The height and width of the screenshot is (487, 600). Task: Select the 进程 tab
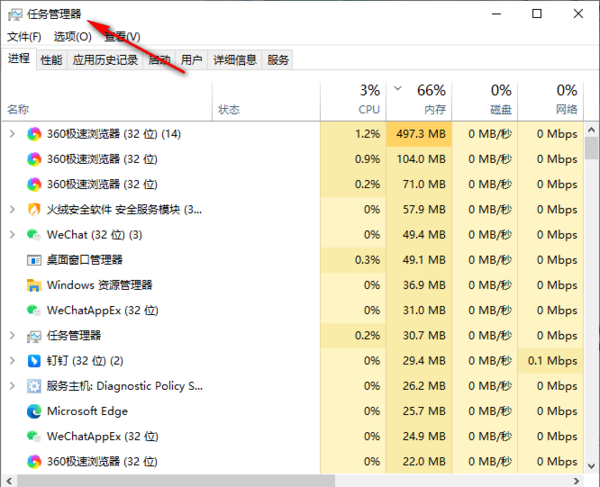(x=19, y=59)
